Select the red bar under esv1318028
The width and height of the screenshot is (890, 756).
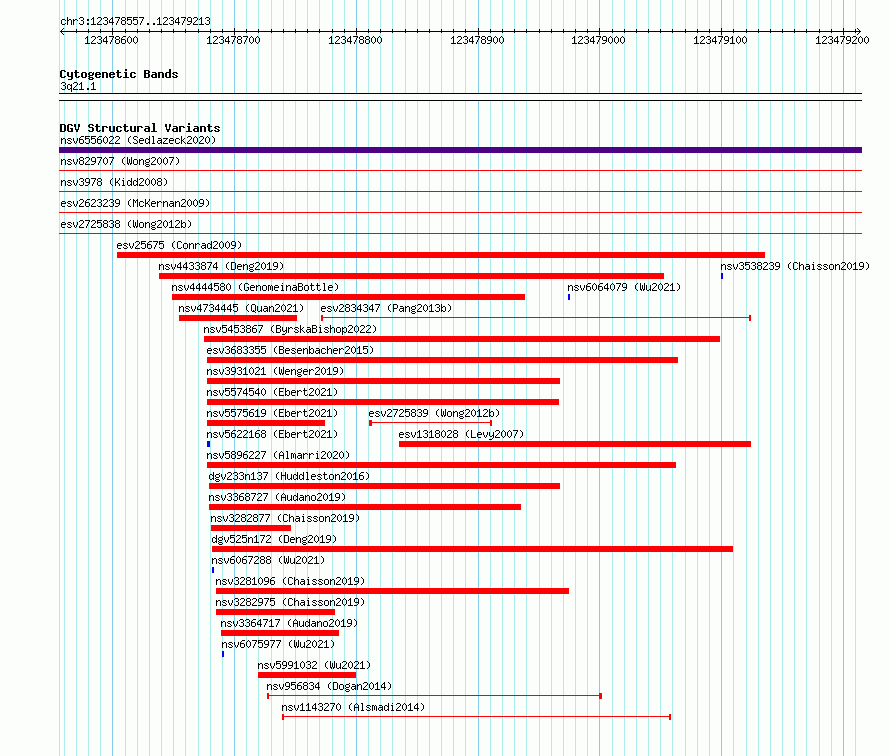point(575,444)
